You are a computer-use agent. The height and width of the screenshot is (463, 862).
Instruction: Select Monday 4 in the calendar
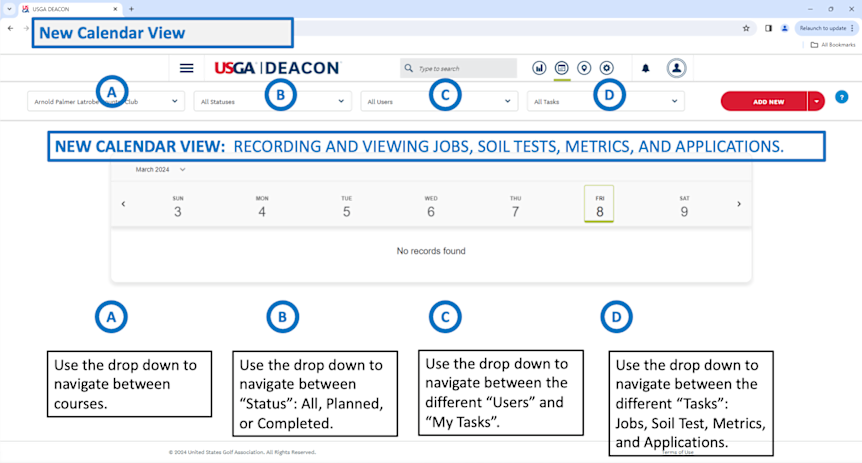coord(262,207)
